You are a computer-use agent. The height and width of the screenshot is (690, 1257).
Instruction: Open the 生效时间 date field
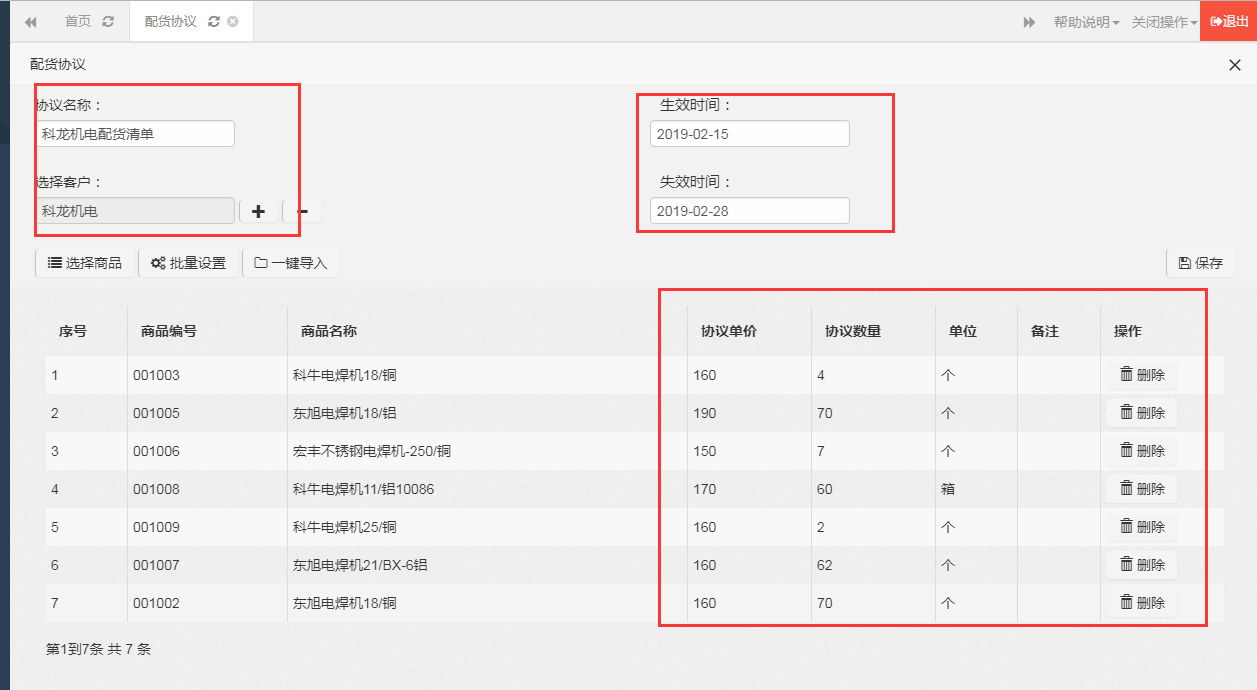[750, 134]
